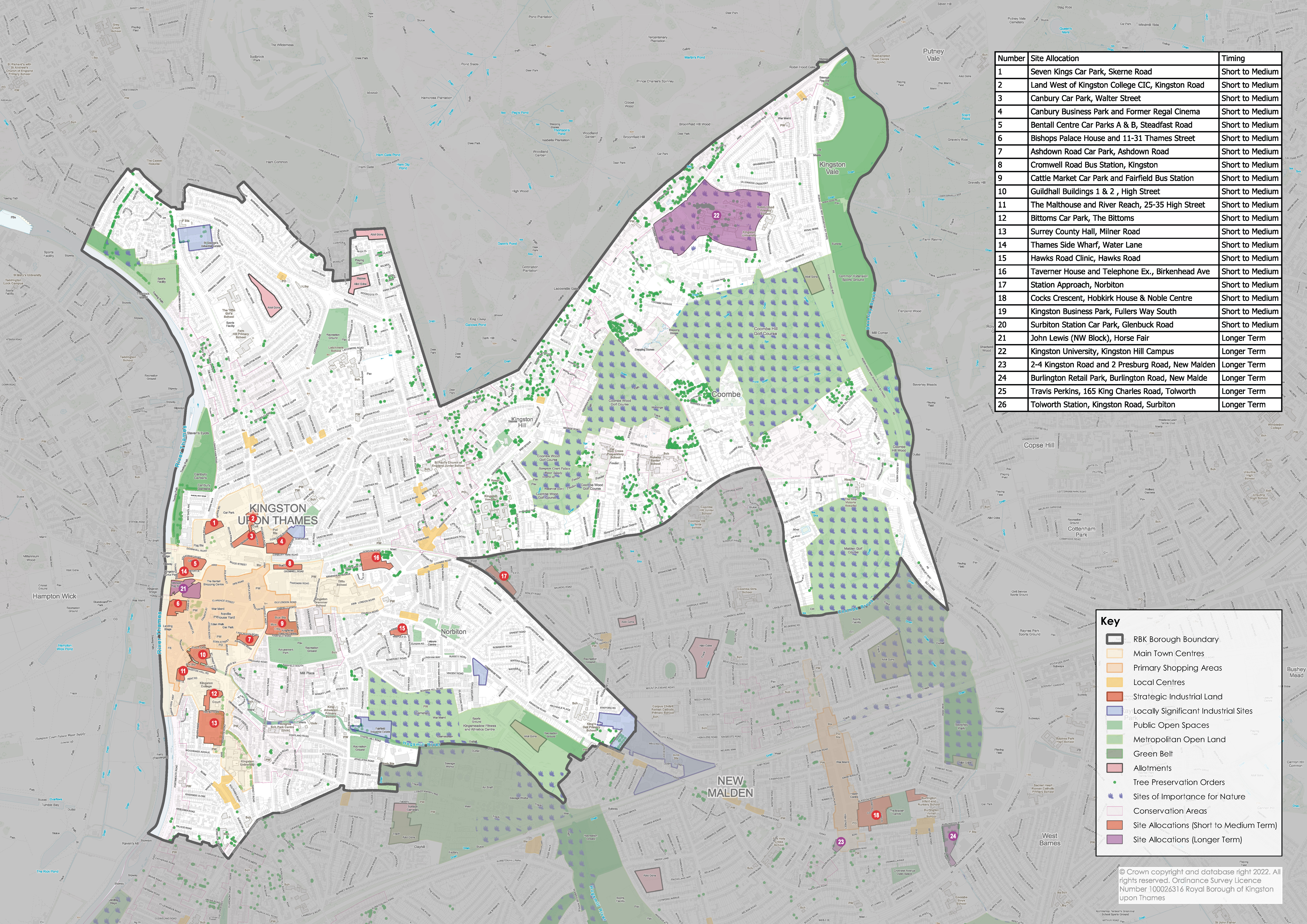This screenshot has width=1307, height=924.
Task: Select Locally Significant Industrial Sites swatch
Action: pos(1115,711)
